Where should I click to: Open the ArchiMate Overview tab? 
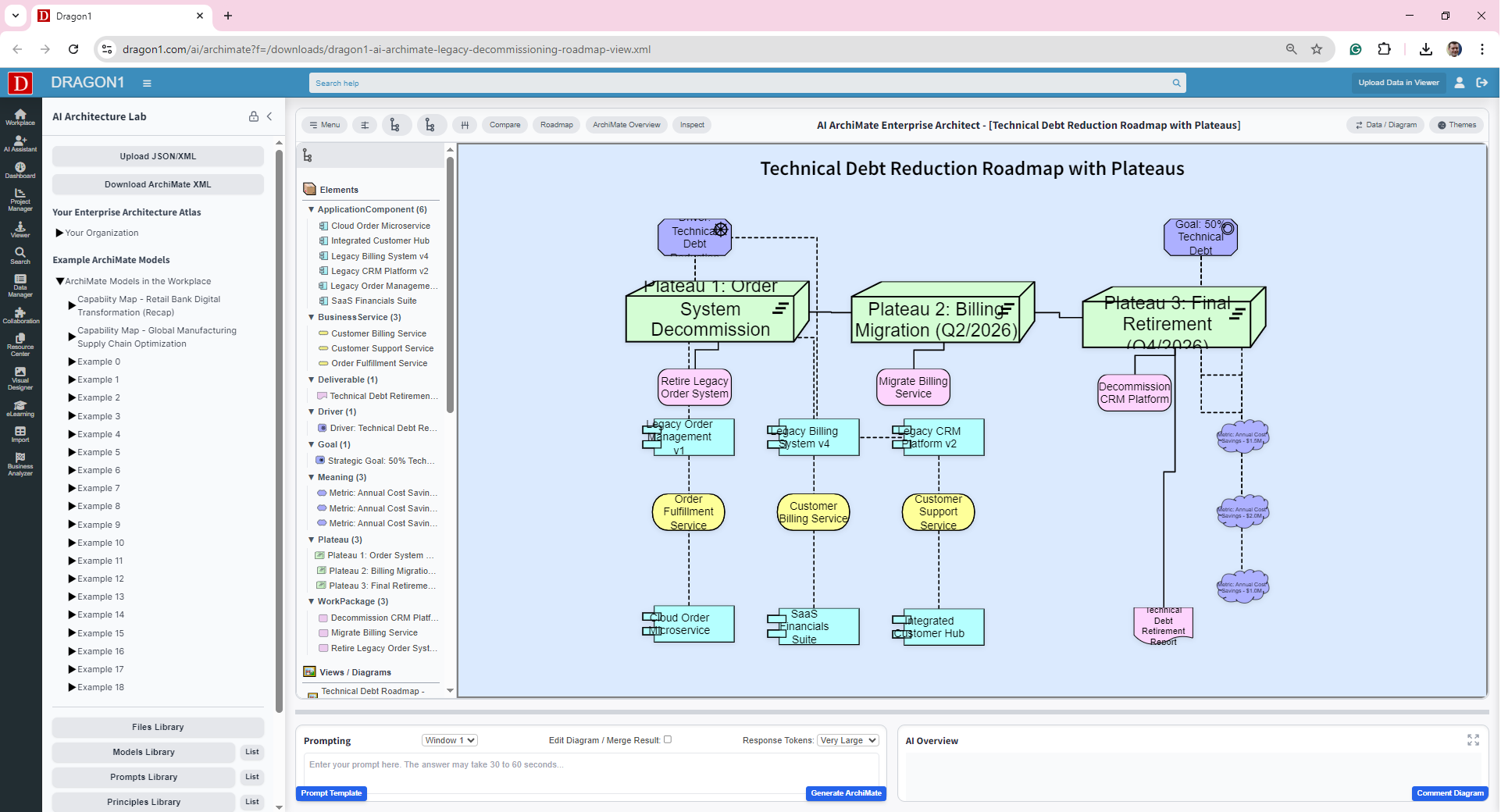point(626,125)
